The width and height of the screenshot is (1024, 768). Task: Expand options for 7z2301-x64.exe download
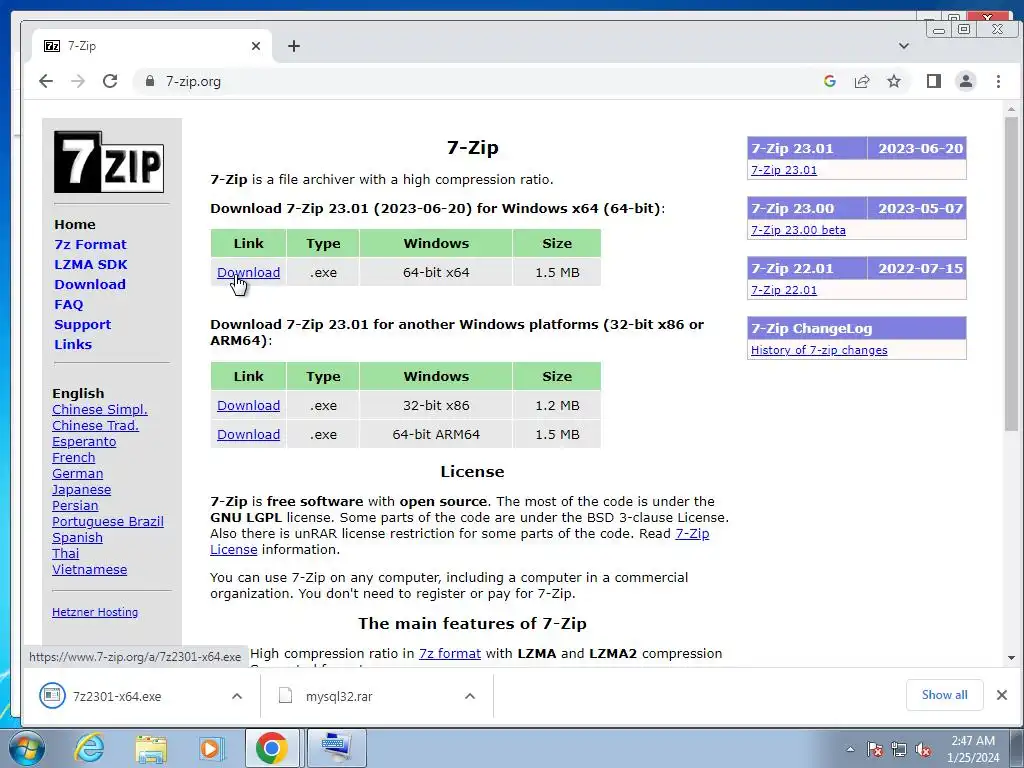point(237,696)
